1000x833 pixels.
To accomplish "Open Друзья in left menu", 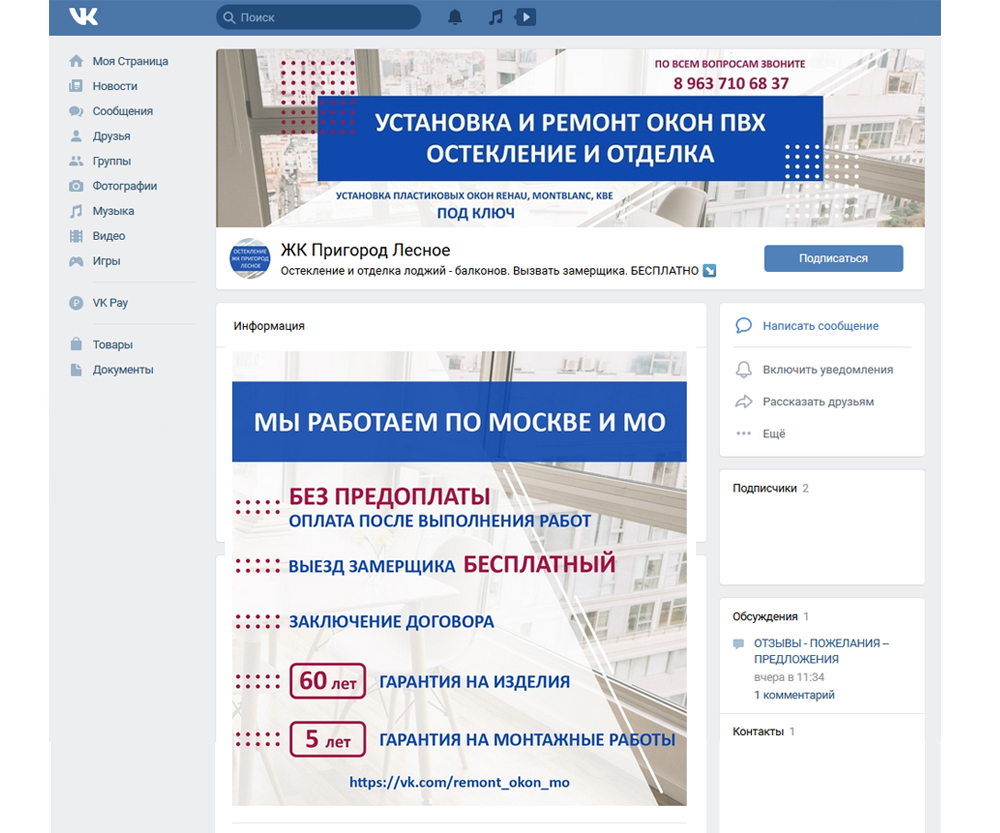I will click(x=111, y=136).
